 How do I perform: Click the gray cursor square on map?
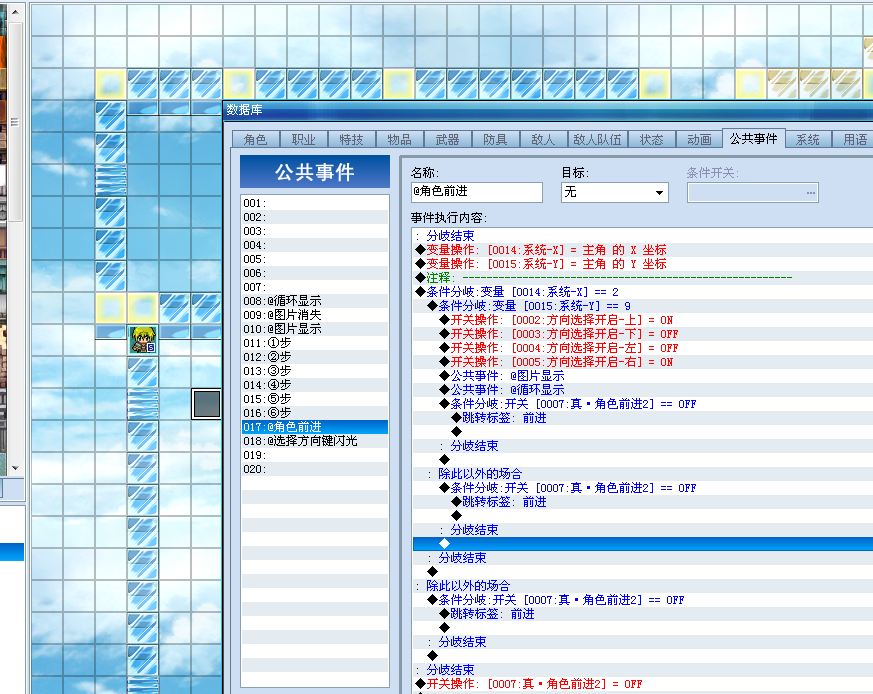coord(207,404)
